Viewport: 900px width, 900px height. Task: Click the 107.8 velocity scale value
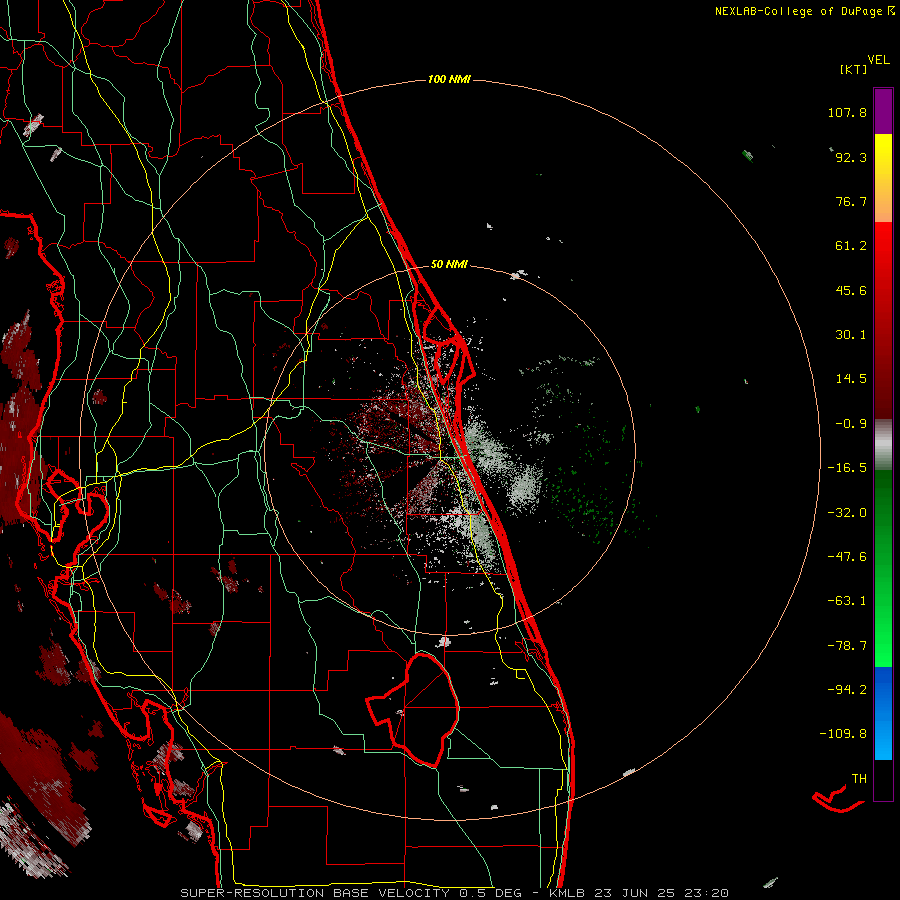847,112
